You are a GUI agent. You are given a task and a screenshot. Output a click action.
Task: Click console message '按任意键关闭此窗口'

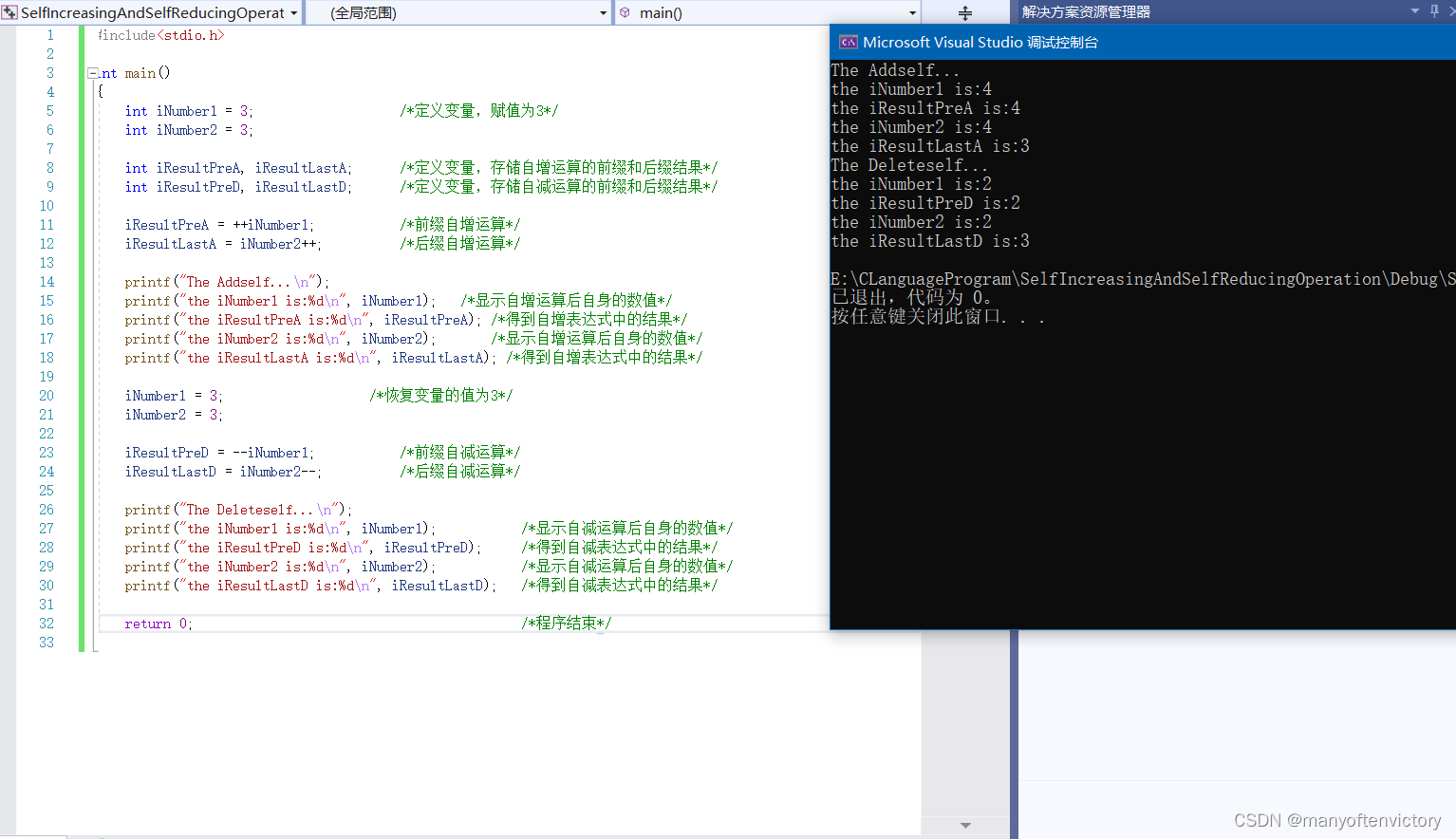click(938, 317)
